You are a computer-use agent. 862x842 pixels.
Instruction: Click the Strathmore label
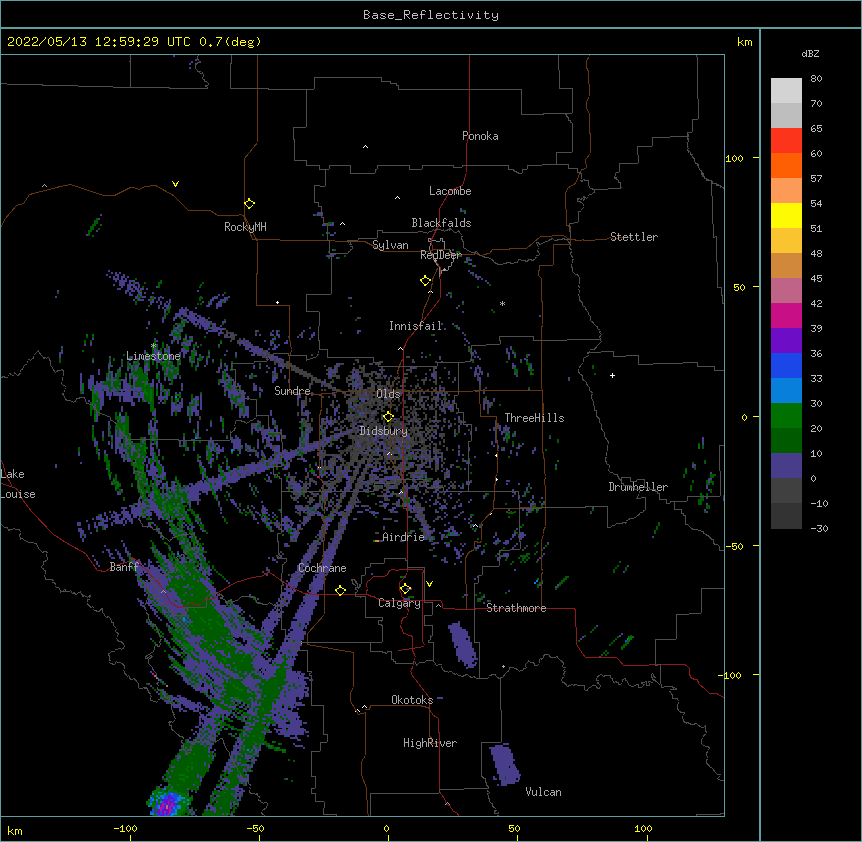(x=516, y=608)
